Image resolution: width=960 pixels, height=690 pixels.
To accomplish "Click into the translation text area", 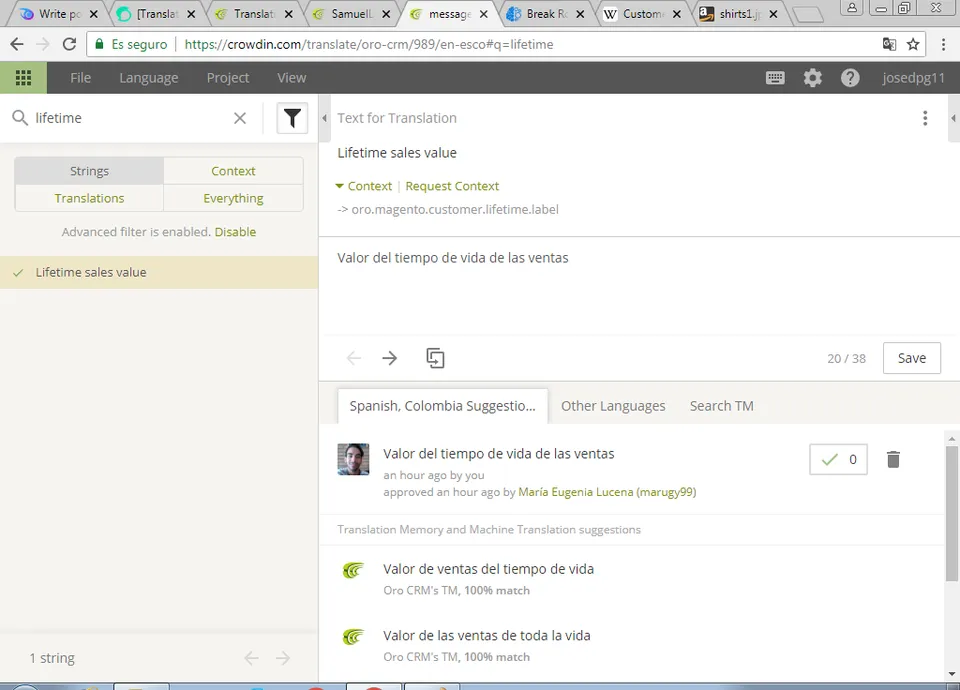I will click(x=639, y=285).
